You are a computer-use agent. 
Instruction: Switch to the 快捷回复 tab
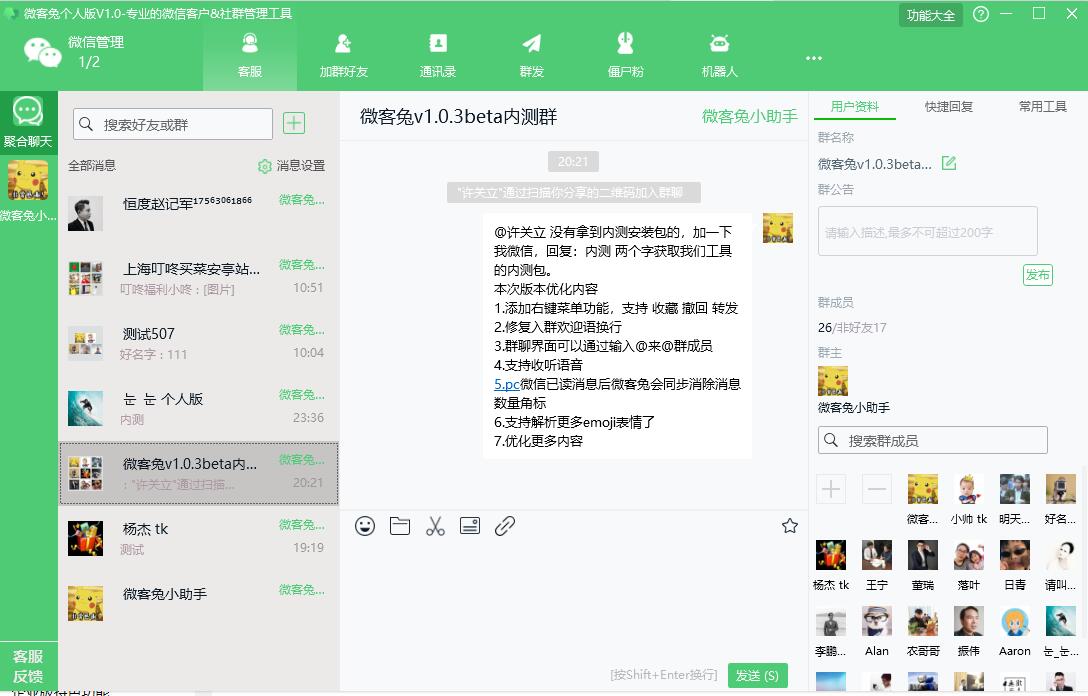point(949,107)
